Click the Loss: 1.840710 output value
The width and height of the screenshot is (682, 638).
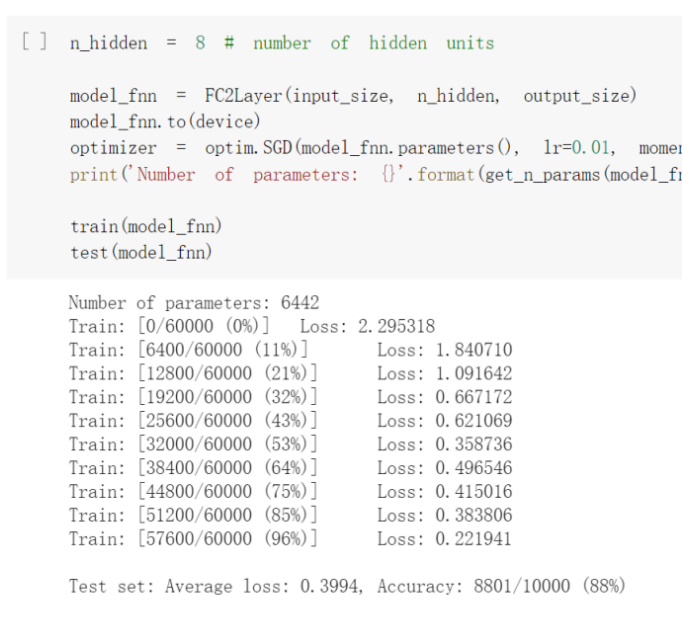coord(444,349)
